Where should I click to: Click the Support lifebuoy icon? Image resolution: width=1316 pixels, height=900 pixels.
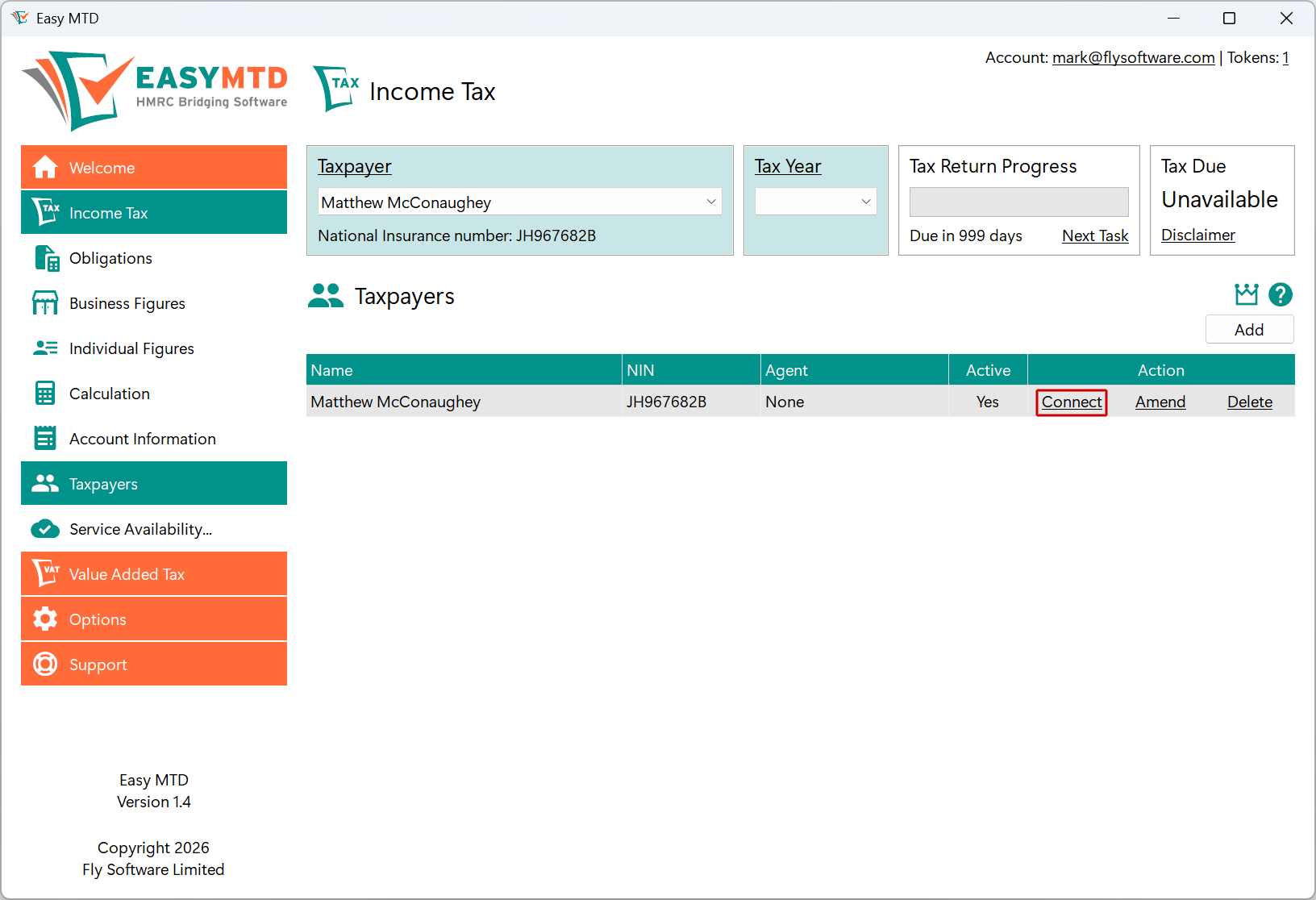click(x=45, y=664)
